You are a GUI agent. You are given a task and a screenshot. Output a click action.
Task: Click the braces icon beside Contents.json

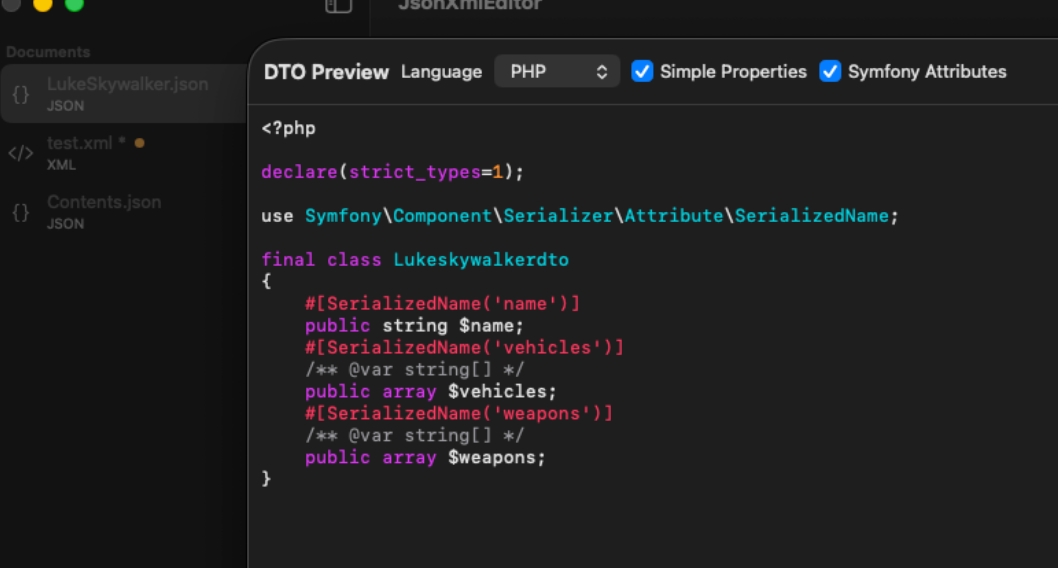click(21, 212)
